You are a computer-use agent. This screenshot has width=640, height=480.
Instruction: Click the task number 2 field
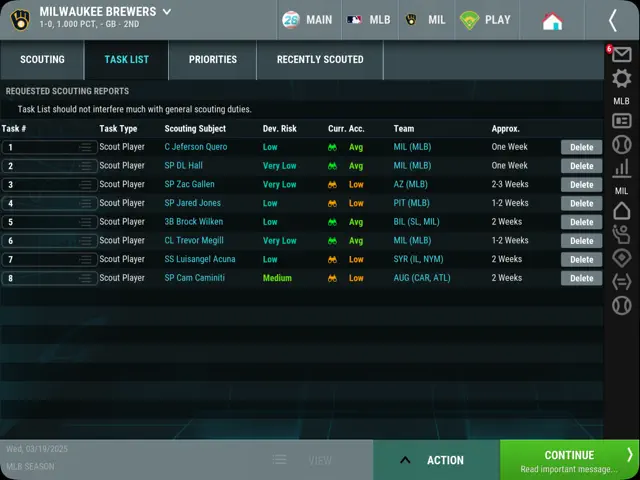49,166
